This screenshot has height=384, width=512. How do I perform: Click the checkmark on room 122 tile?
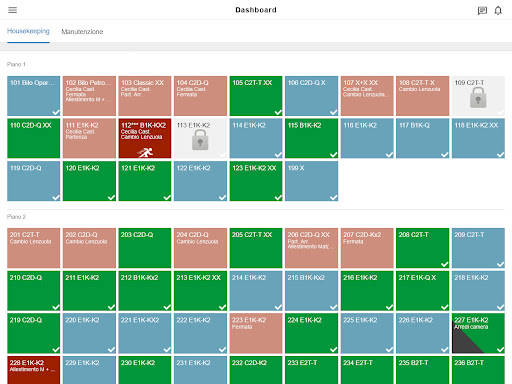click(223, 198)
